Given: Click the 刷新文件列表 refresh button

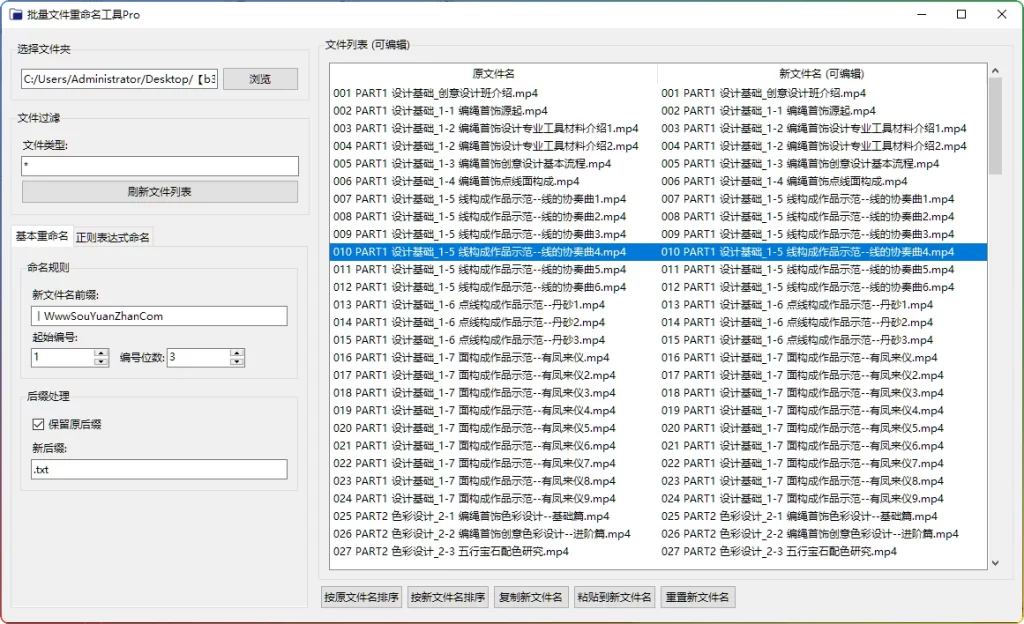Looking at the screenshot, I should pos(158,191).
